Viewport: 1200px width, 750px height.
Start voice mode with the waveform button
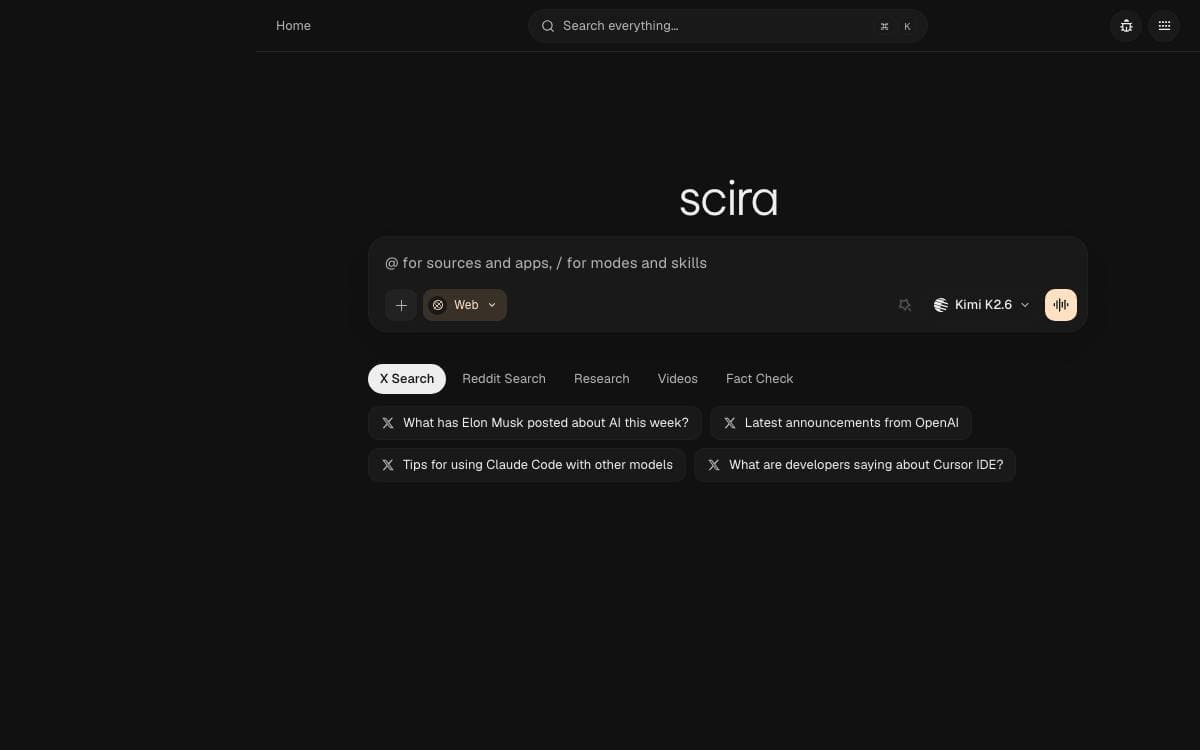tap(1061, 305)
